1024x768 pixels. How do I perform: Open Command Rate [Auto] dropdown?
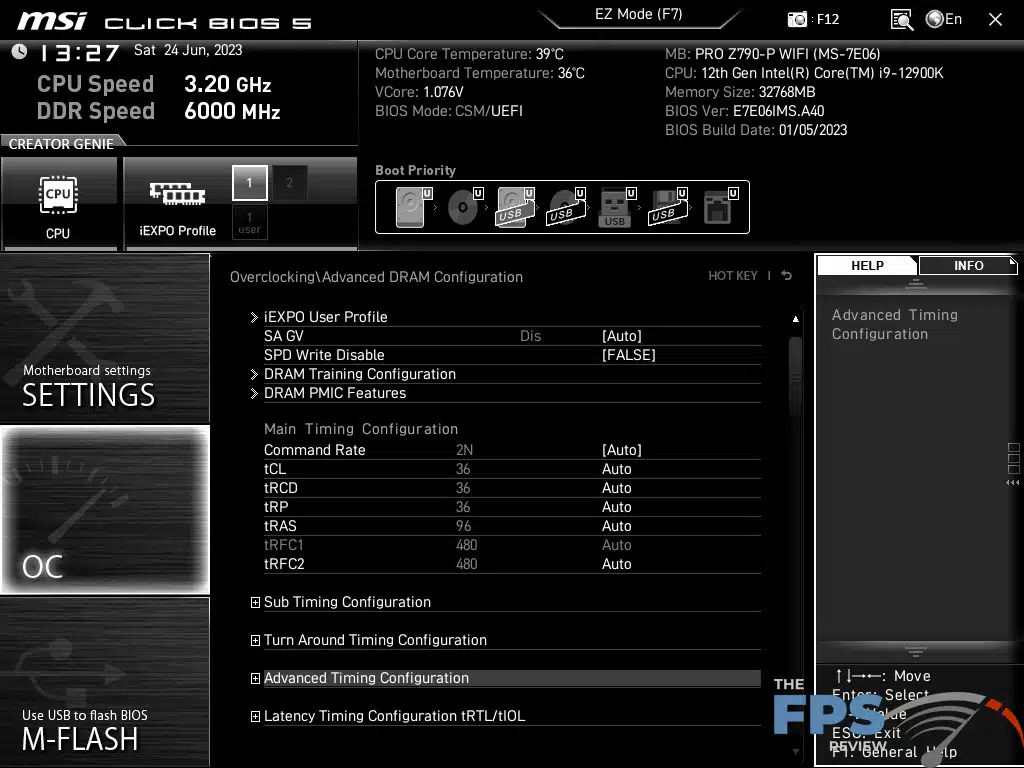click(622, 450)
